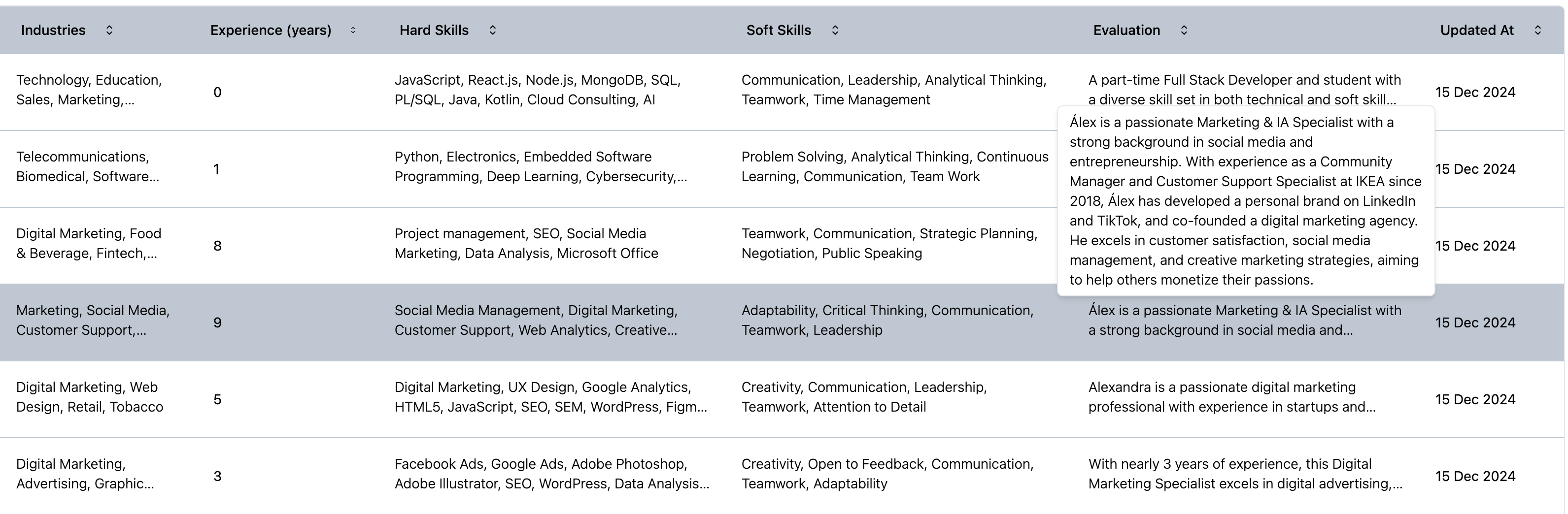Select row with Technology, Education industries
The width and height of the screenshot is (1568, 514).
tap(89, 90)
